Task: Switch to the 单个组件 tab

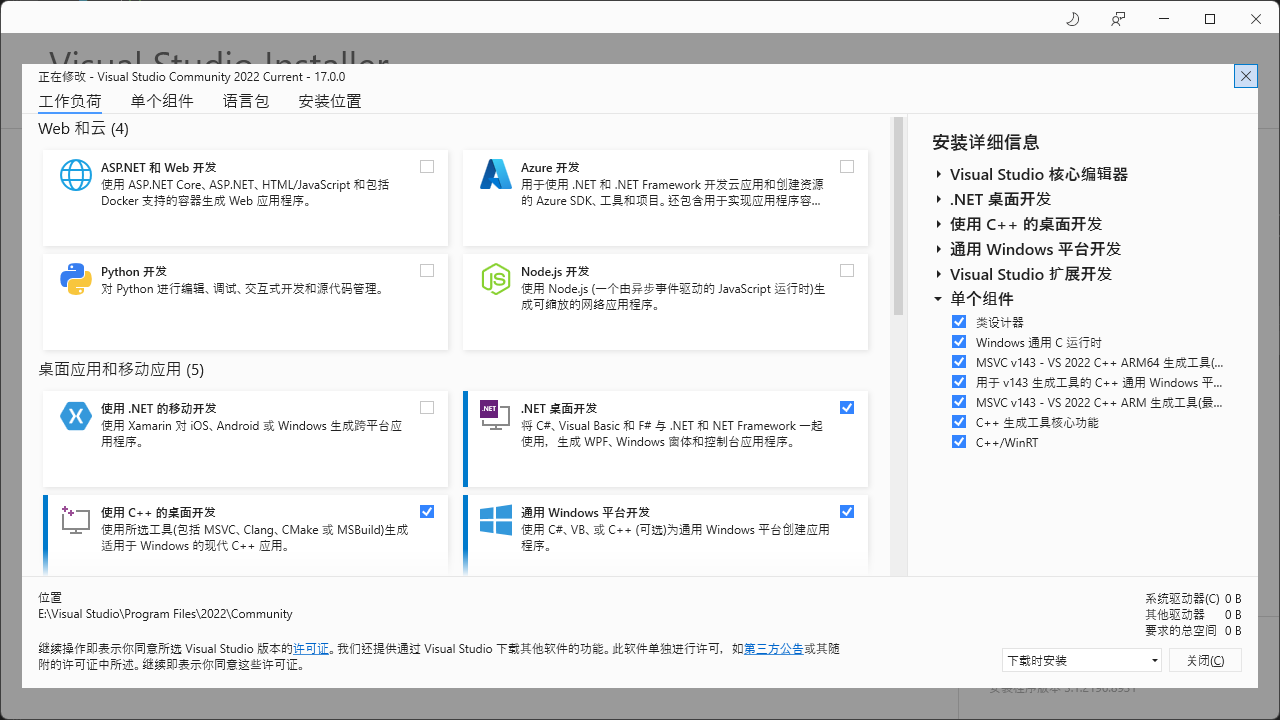Action: click(162, 100)
